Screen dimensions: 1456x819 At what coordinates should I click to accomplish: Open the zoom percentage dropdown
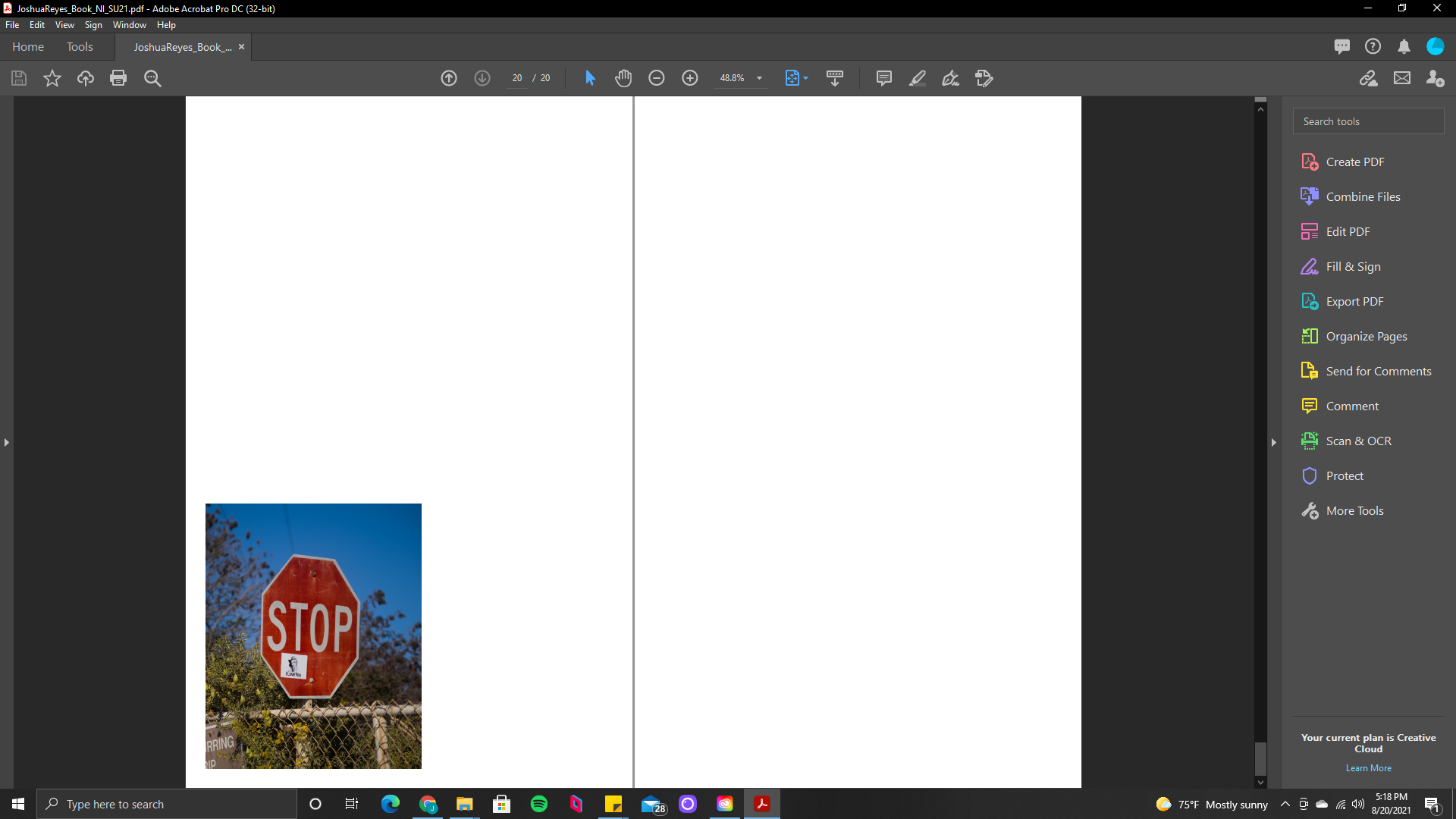tap(759, 78)
